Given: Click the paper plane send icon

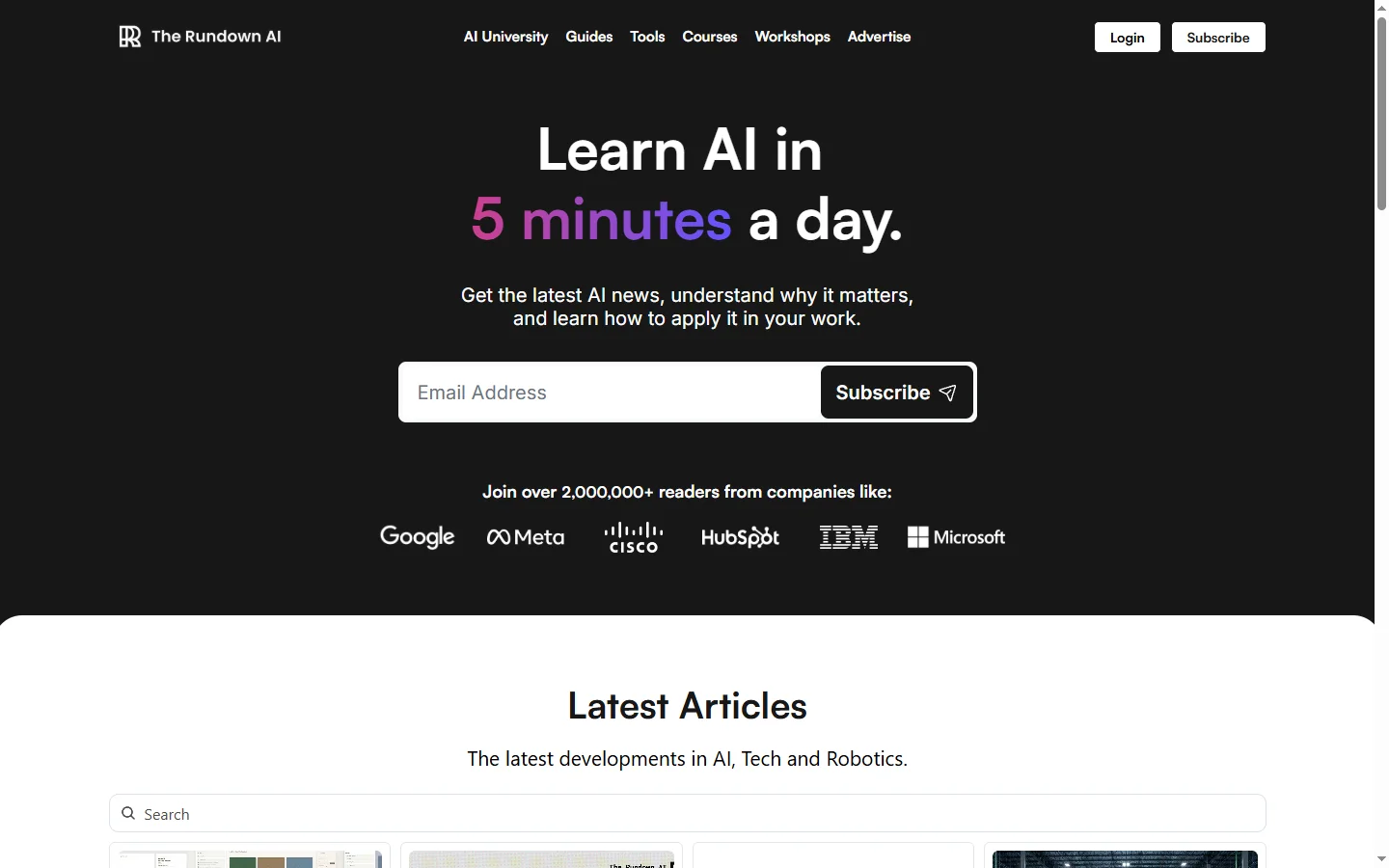Looking at the screenshot, I should tap(948, 393).
